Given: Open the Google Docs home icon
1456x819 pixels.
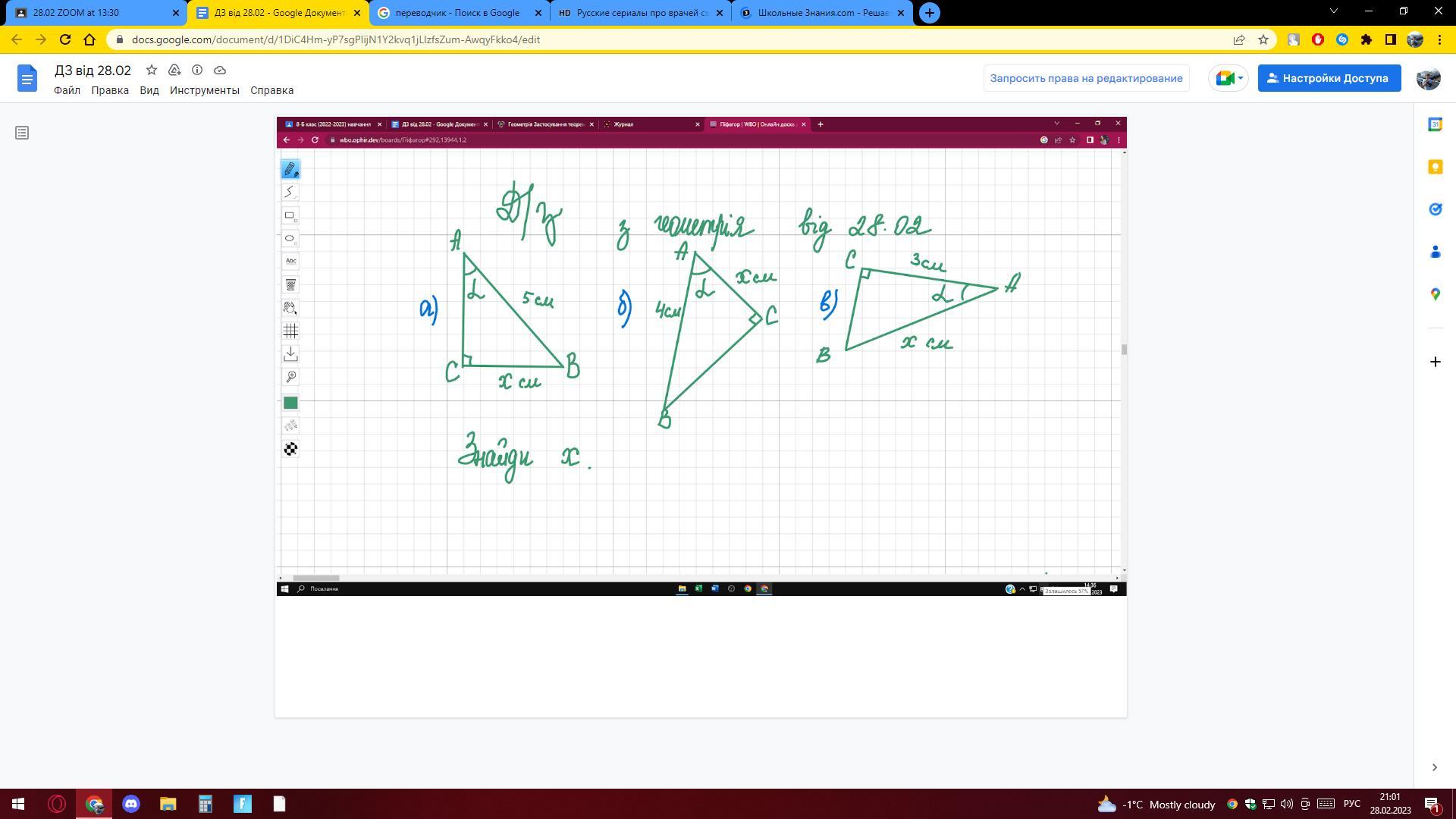Looking at the screenshot, I should [27, 78].
